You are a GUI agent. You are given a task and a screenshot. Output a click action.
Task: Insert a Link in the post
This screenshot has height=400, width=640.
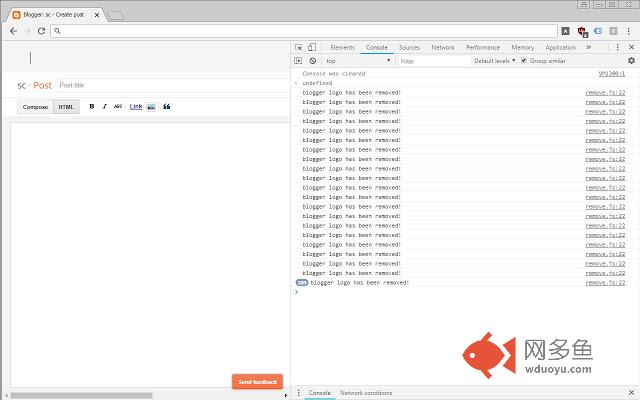[x=136, y=107]
